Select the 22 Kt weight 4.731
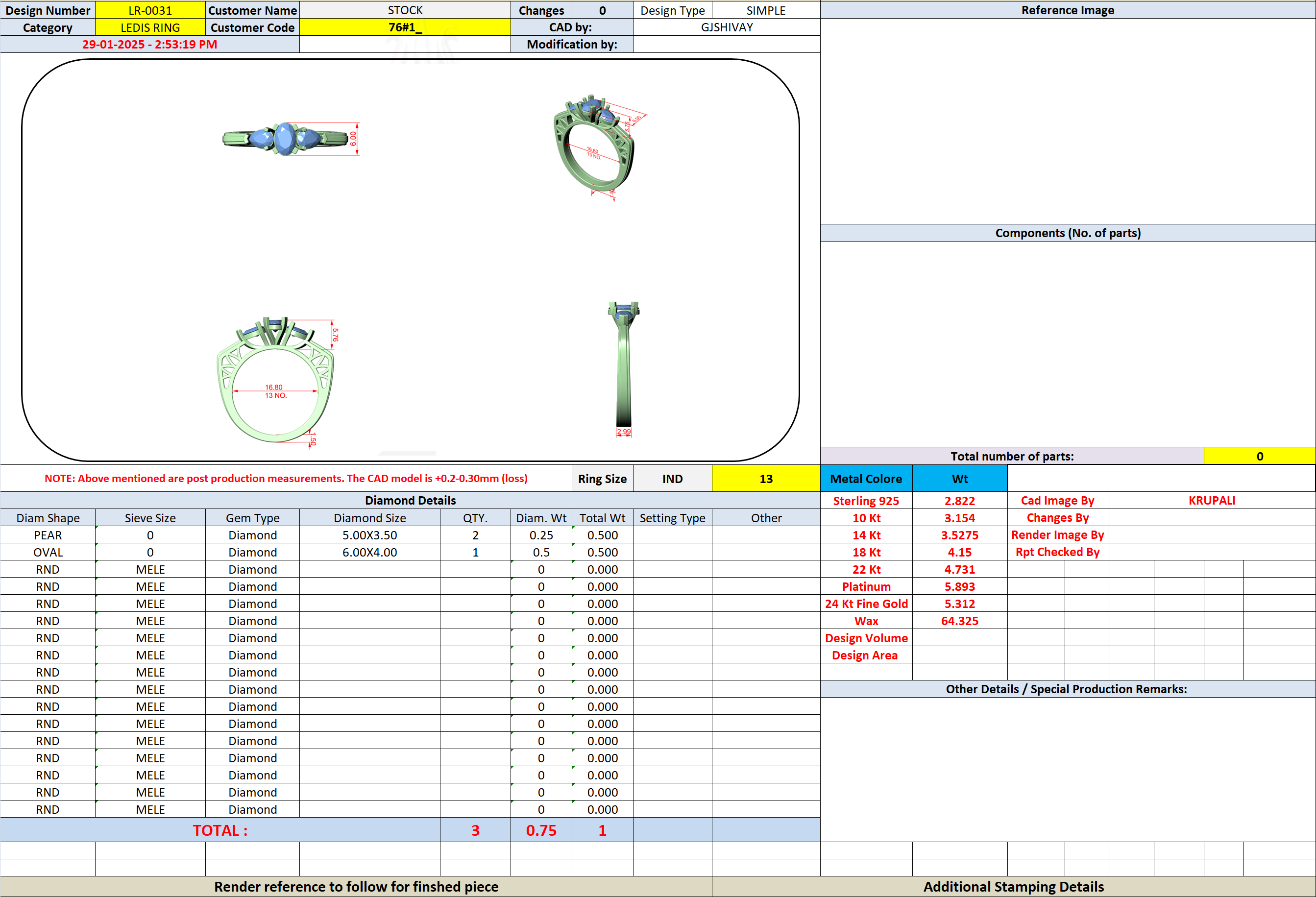Viewport: 1316px width, 897px height. tap(959, 570)
